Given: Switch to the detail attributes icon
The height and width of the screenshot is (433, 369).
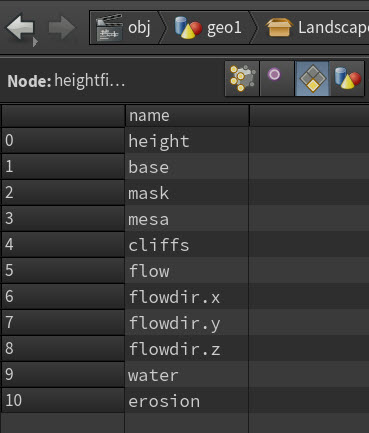Looking at the screenshot, I should point(347,79).
